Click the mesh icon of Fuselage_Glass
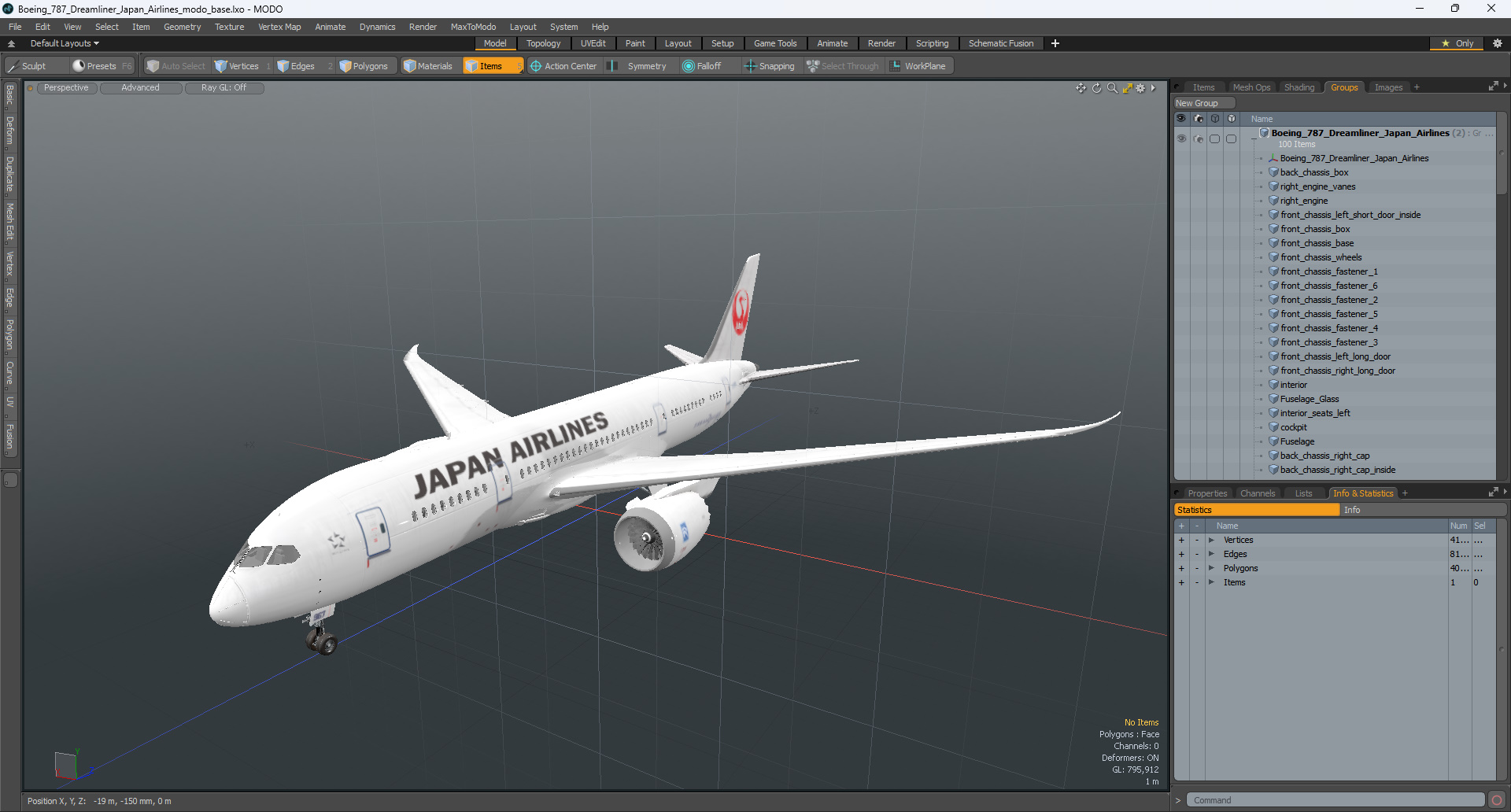Viewport: 1511px width, 812px height. click(1273, 399)
